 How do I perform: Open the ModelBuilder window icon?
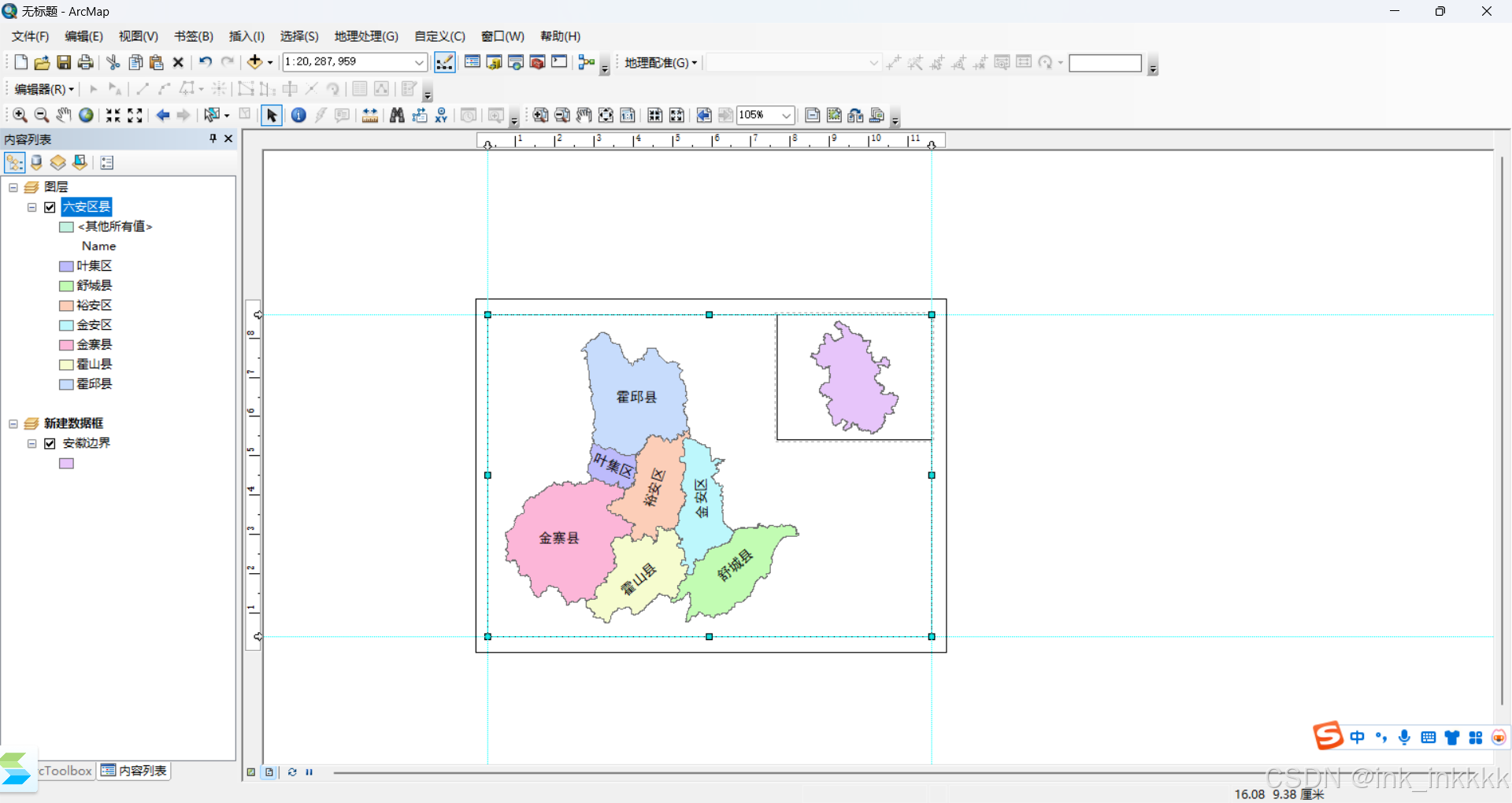pos(586,62)
